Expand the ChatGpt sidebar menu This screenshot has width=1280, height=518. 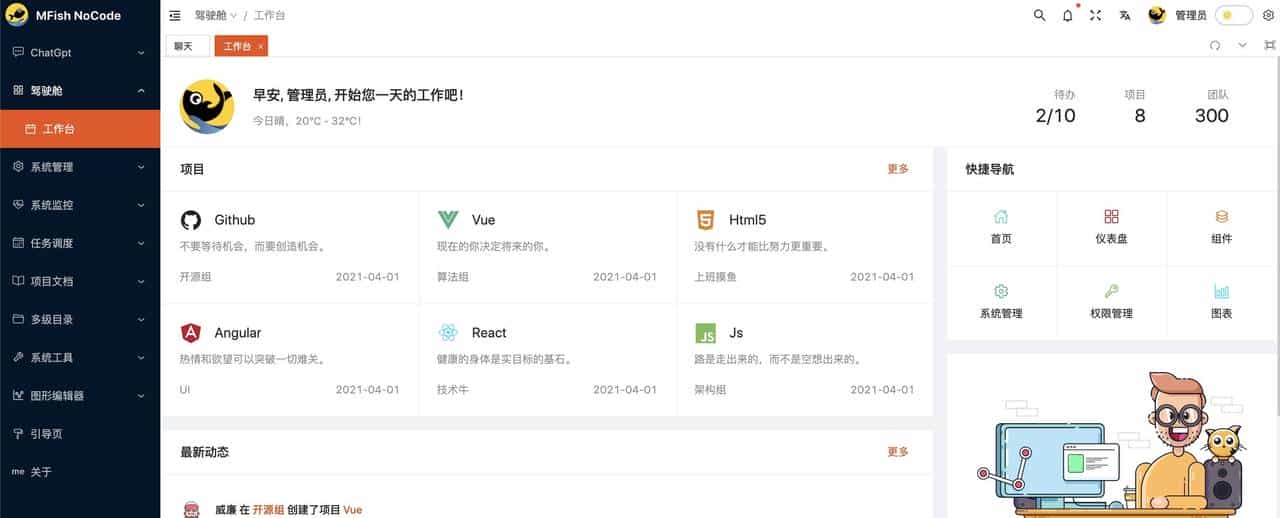(80, 52)
